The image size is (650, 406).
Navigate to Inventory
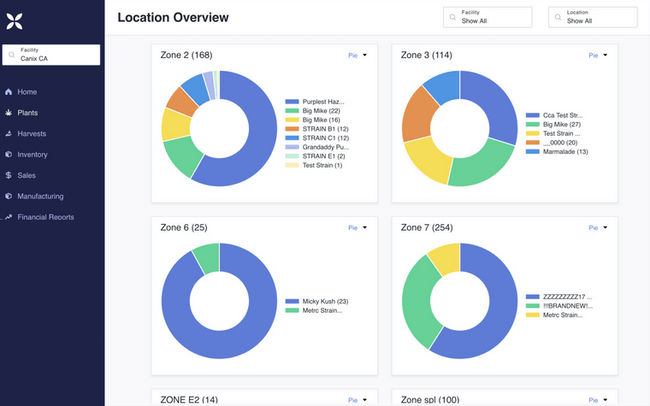[x=32, y=154]
